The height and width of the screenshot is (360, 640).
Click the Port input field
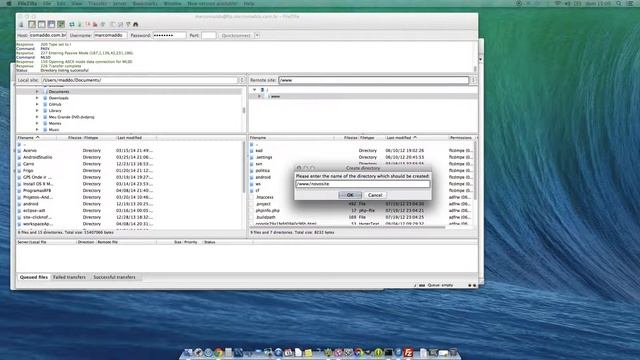click(209, 36)
